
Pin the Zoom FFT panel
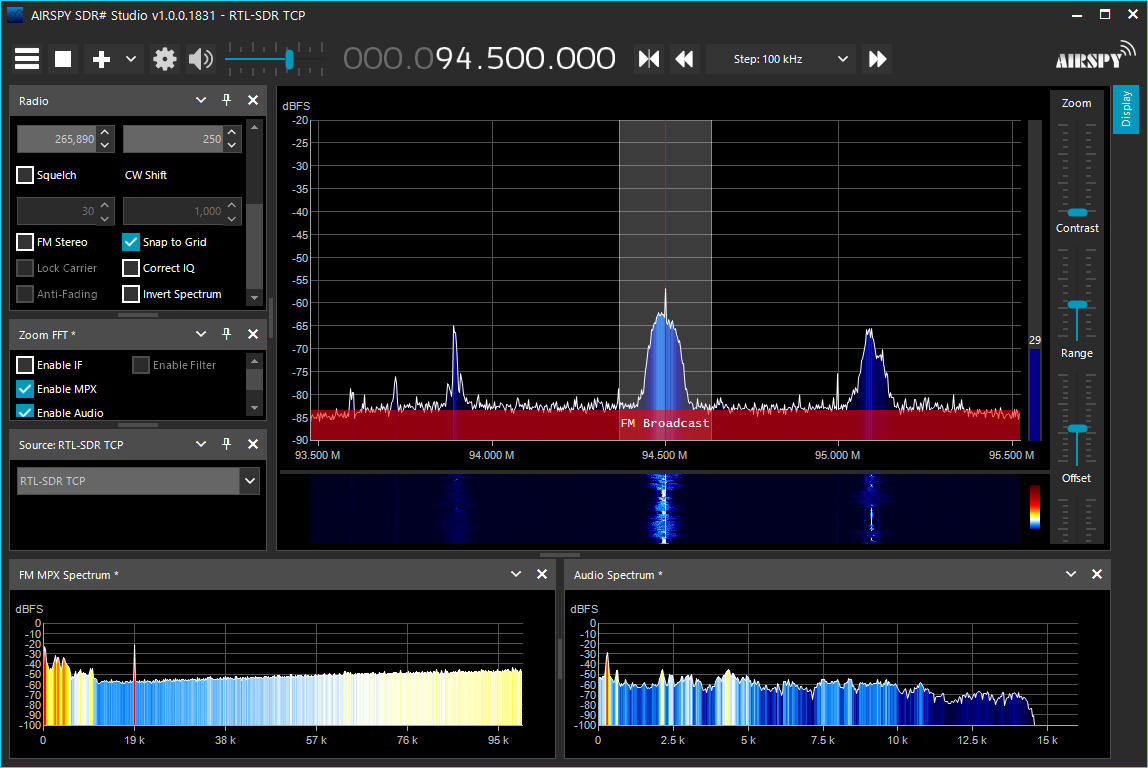pyautogui.click(x=226, y=334)
